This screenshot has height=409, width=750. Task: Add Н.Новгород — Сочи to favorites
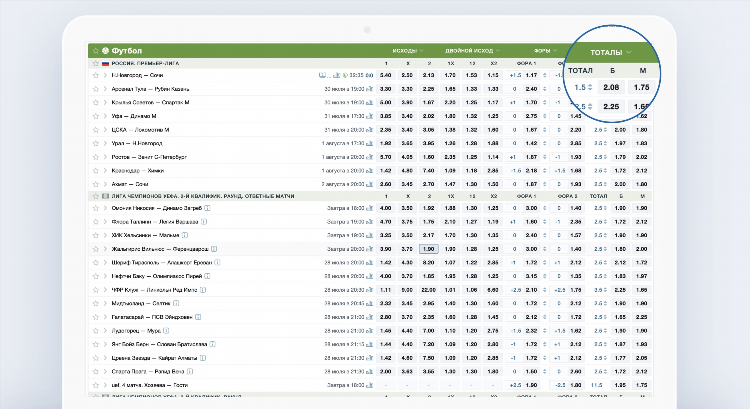coord(95,75)
